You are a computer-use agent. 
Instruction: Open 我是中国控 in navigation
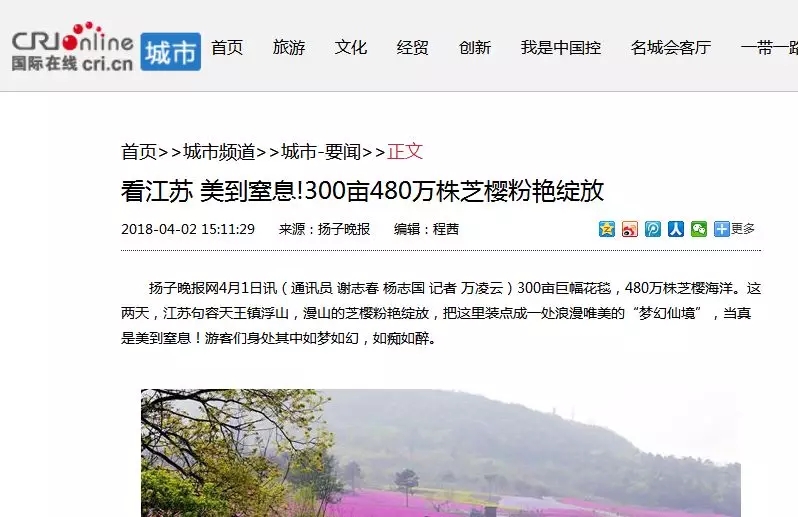click(x=561, y=47)
